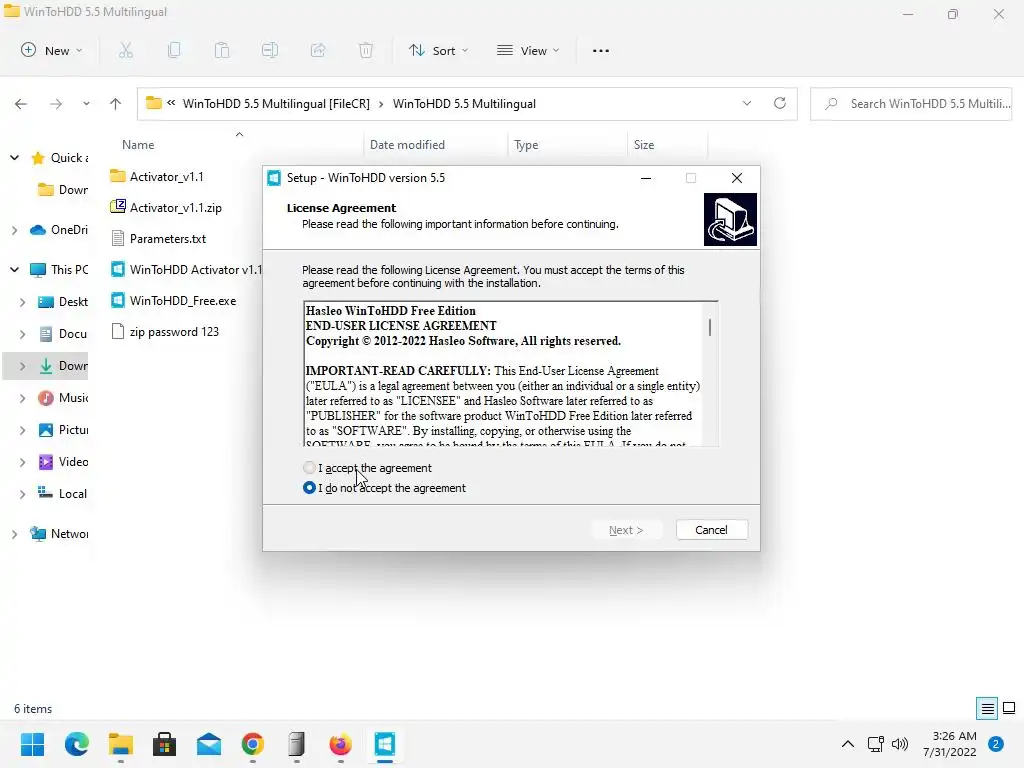Screen dimensions: 1024x768
Task: Select "I accept the agreement" radio button
Action: pos(310,468)
